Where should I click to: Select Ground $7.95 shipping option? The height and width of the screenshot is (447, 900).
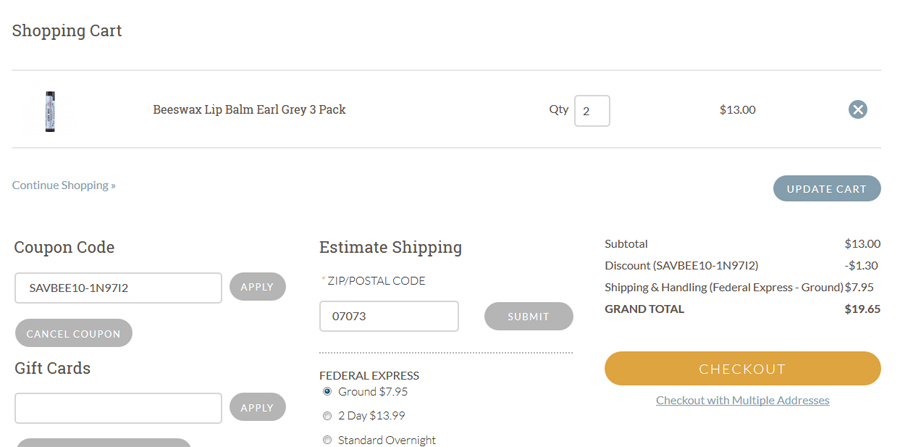point(327,391)
